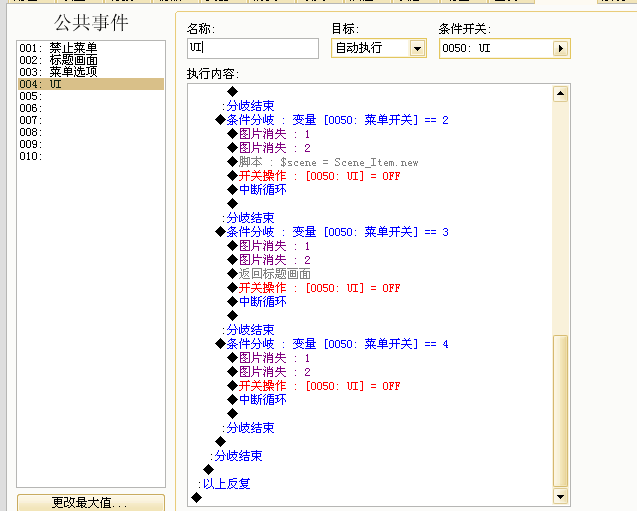The width and height of the screenshot is (637, 511).
Task: Click scrollbar down arrow in event list
Action: pos(560,496)
